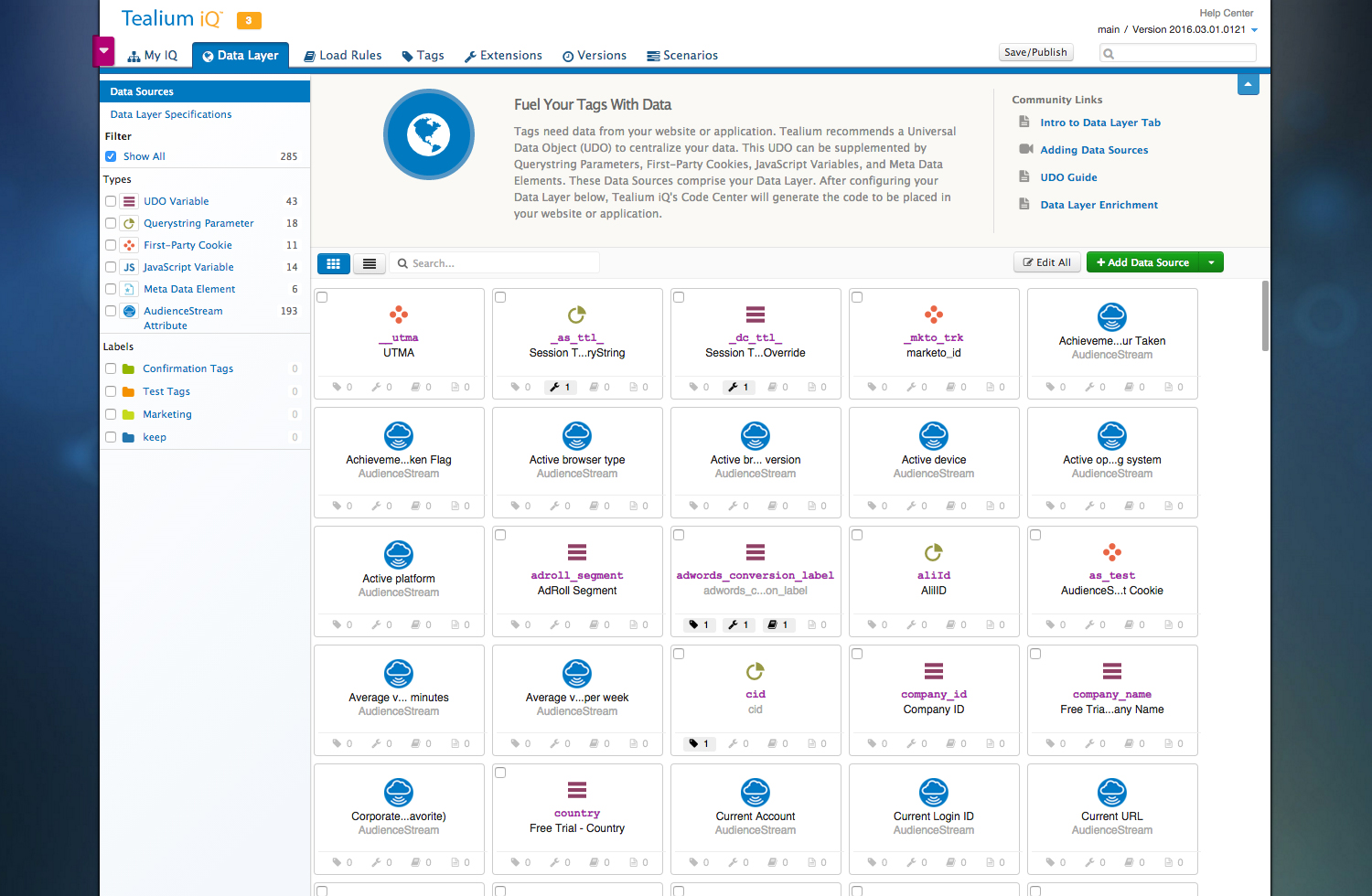The height and width of the screenshot is (896, 1372).
Task: Click the JavaScript Variable JS icon
Action: point(129,267)
